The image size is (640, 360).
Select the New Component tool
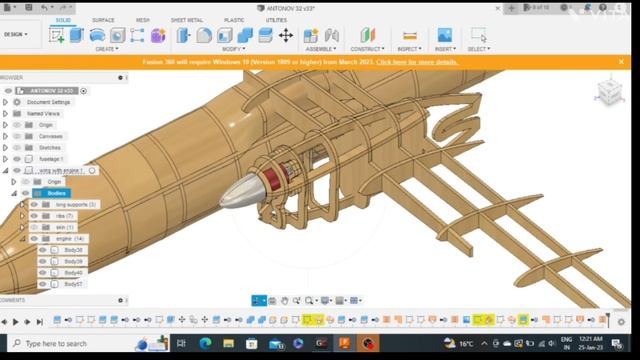(x=311, y=36)
